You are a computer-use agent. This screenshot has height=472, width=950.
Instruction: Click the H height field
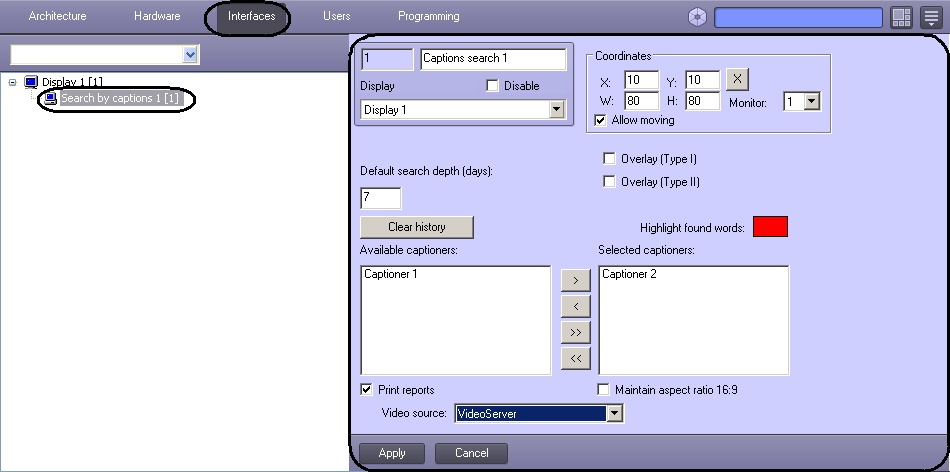click(703, 101)
